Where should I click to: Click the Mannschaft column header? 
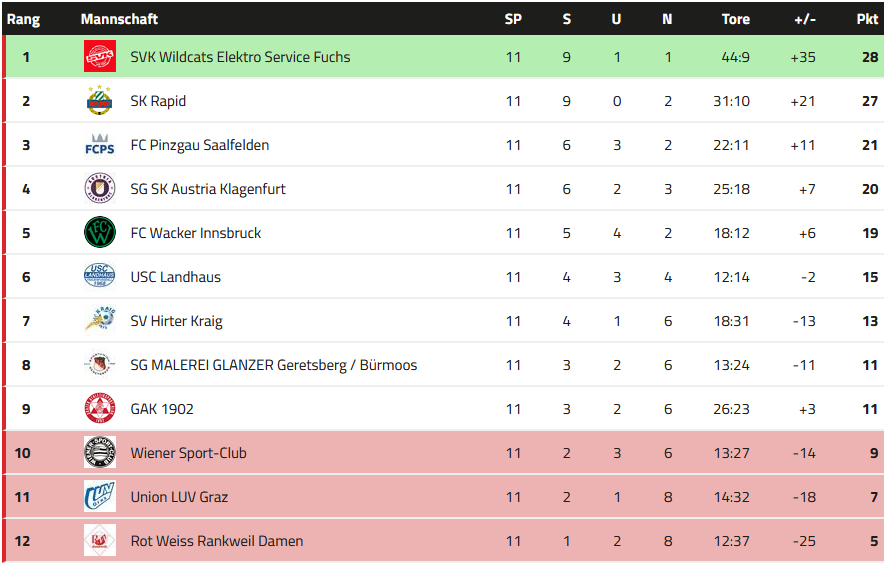[119, 19]
